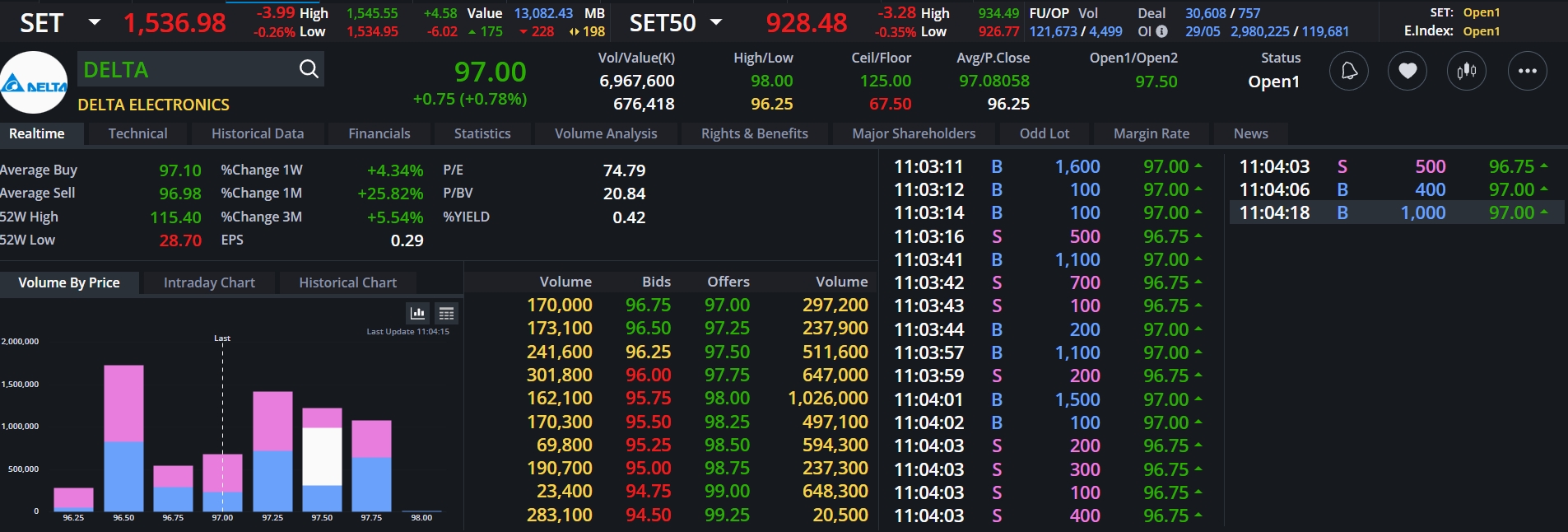Image resolution: width=1568 pixels, height=532 pixels.
Task: Click the market value 13,082.43 MB
Action: tap(560, 13)
